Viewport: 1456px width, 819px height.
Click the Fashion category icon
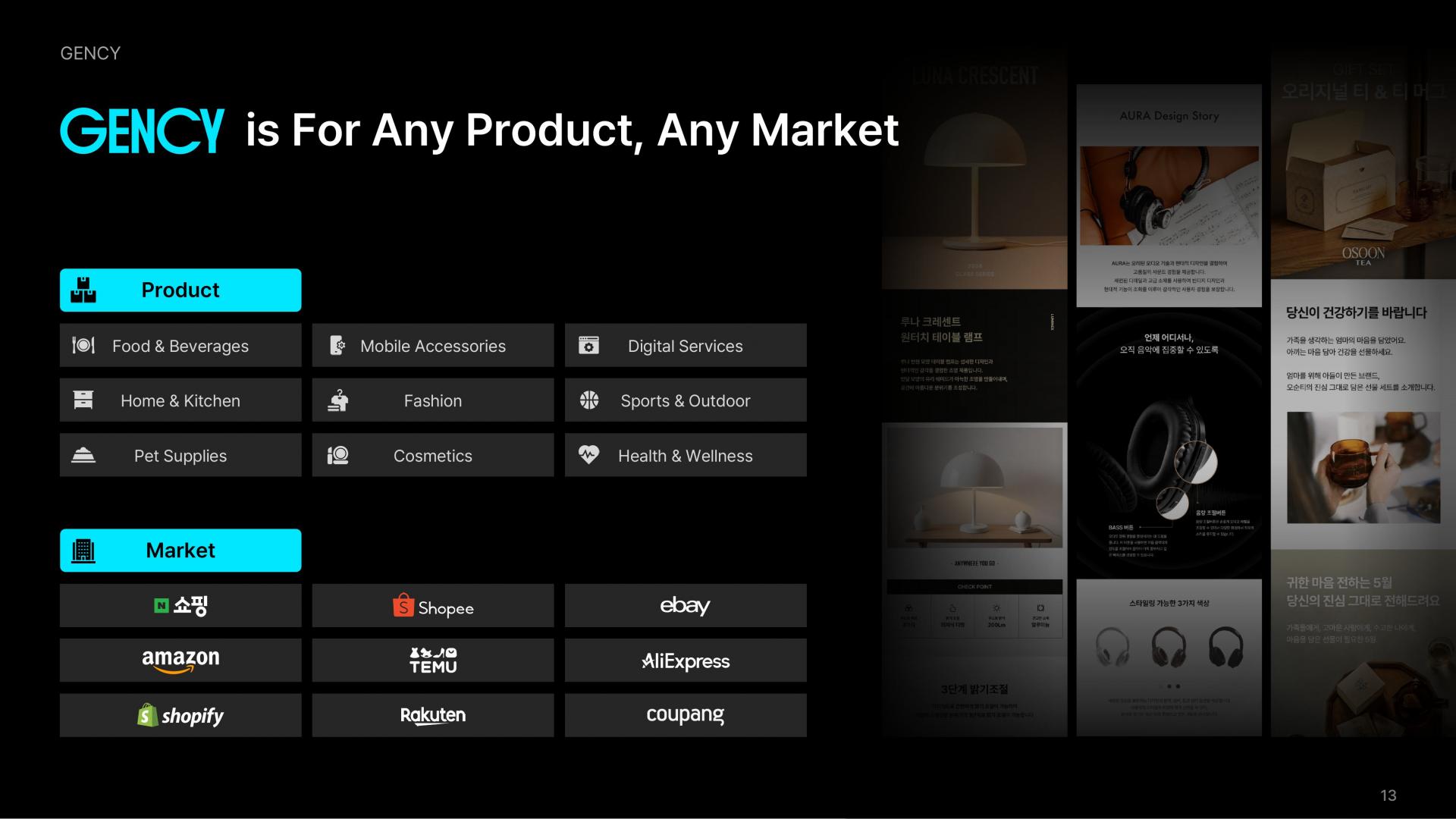(337, 400)
